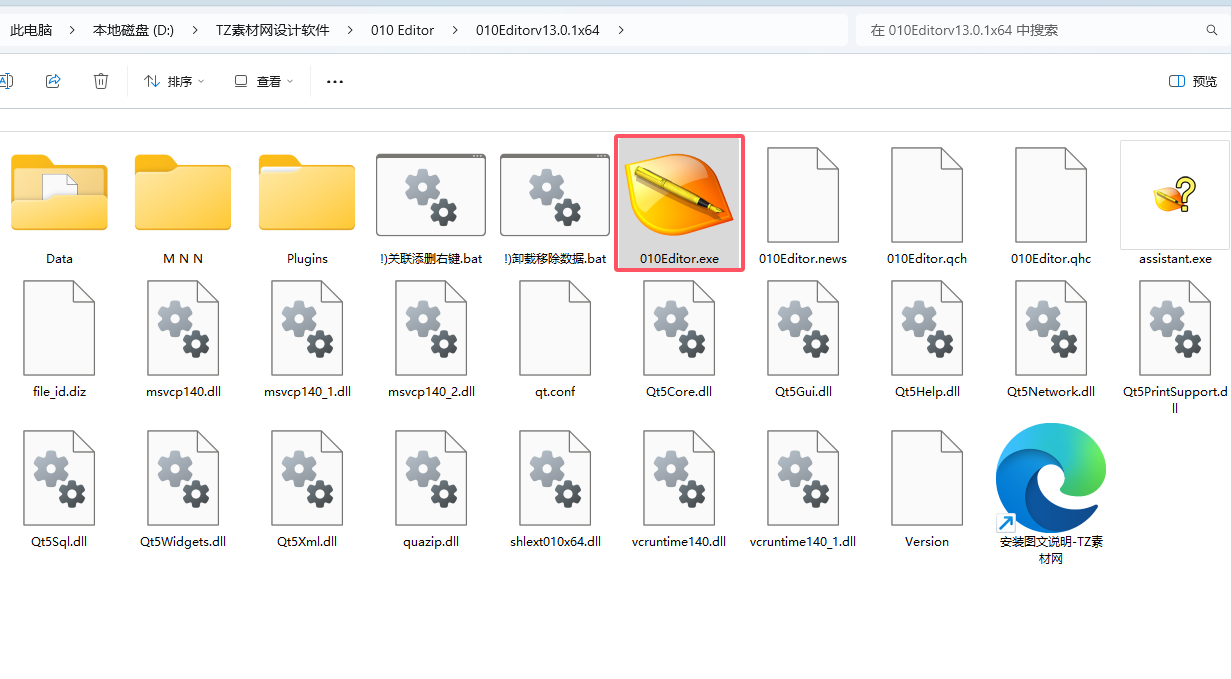Select the Qt5PrintSupport.dll file icon
Viewport: 1231px width, 679px height.
point(1175,327)
